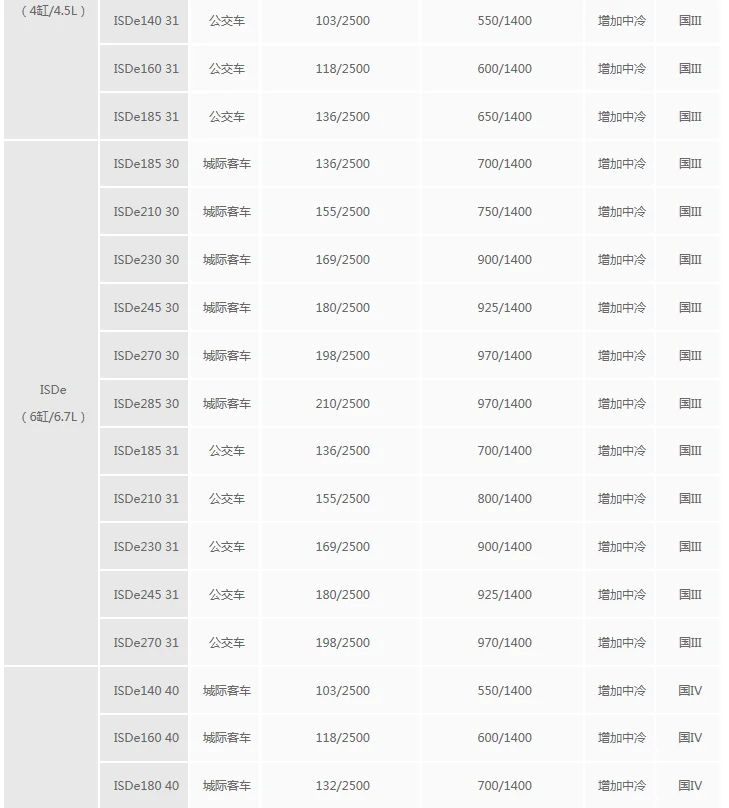Select the ISDe140 40 model cell

click(146, 691)
